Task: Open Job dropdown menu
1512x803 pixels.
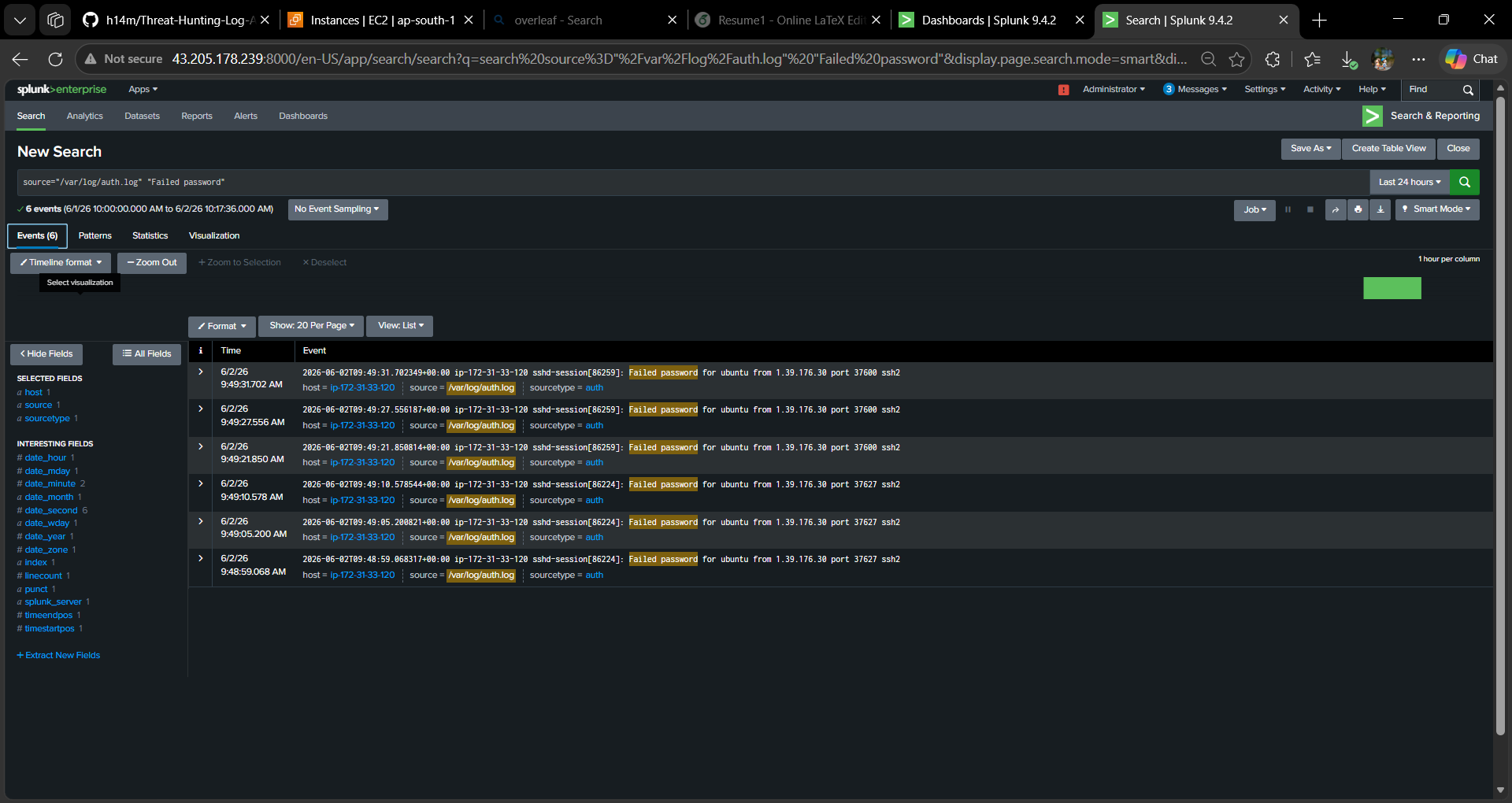Action: point(1254,209)
